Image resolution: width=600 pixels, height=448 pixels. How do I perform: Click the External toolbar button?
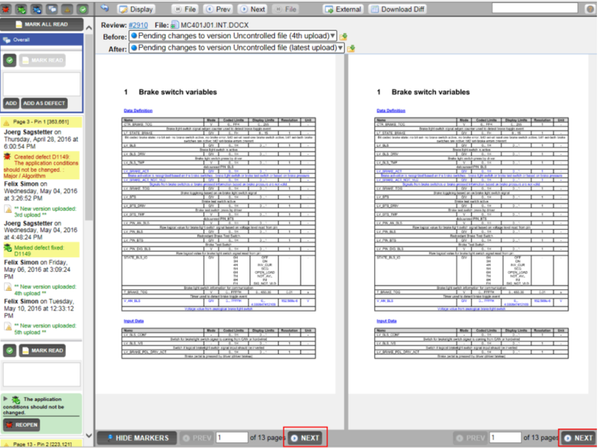[343, 7]
